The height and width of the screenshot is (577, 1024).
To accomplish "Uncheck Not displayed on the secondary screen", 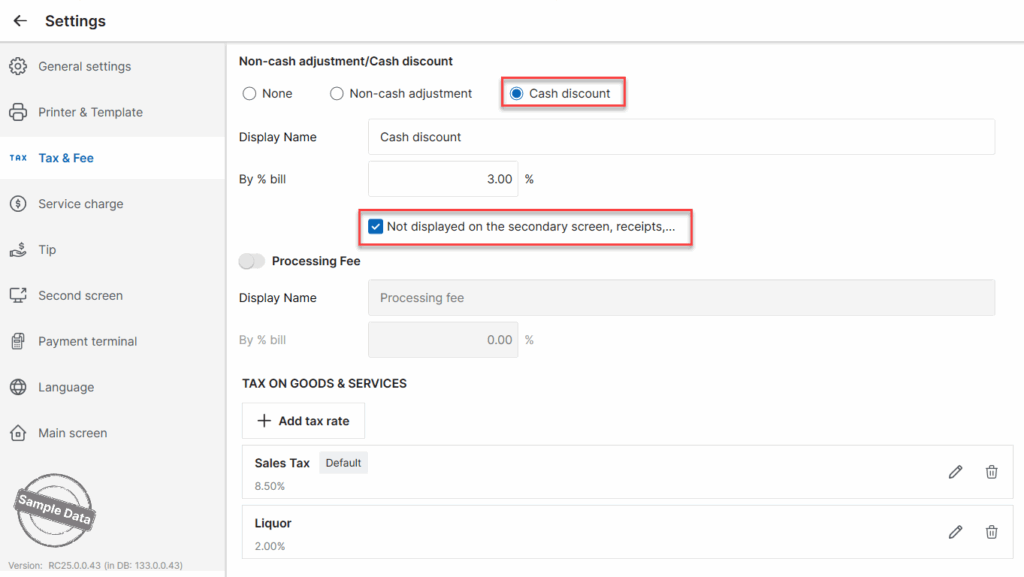I will point(375,227).
